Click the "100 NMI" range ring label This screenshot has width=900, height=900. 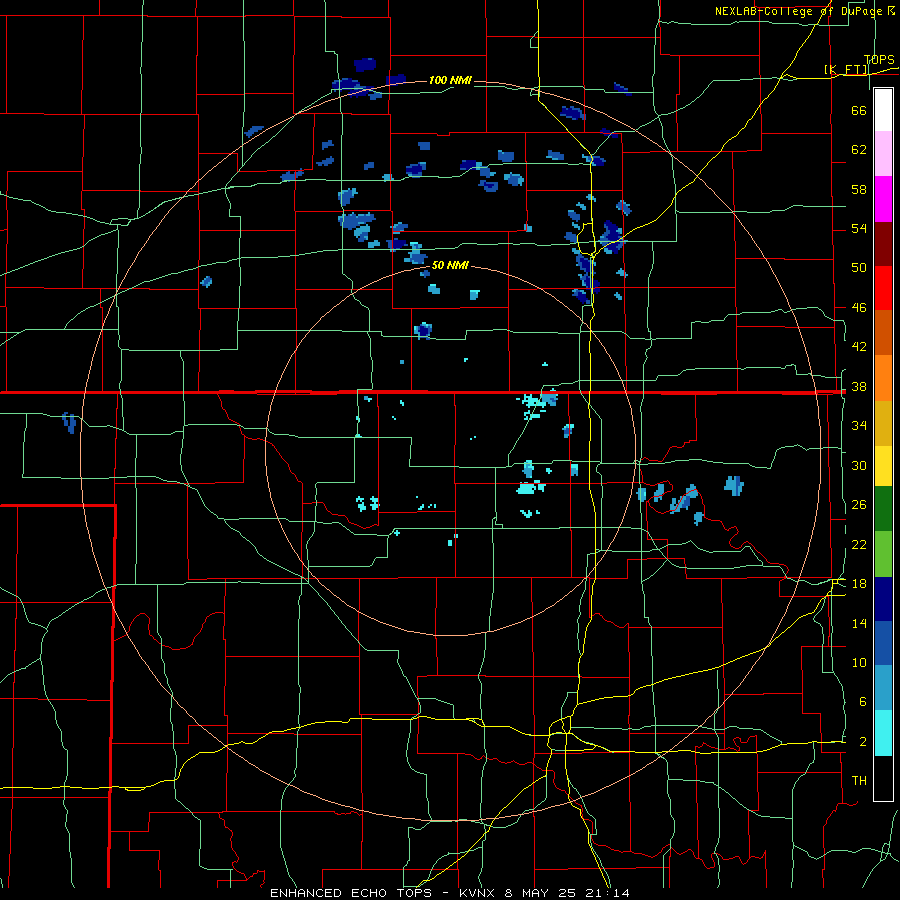[x=450, y=80]
